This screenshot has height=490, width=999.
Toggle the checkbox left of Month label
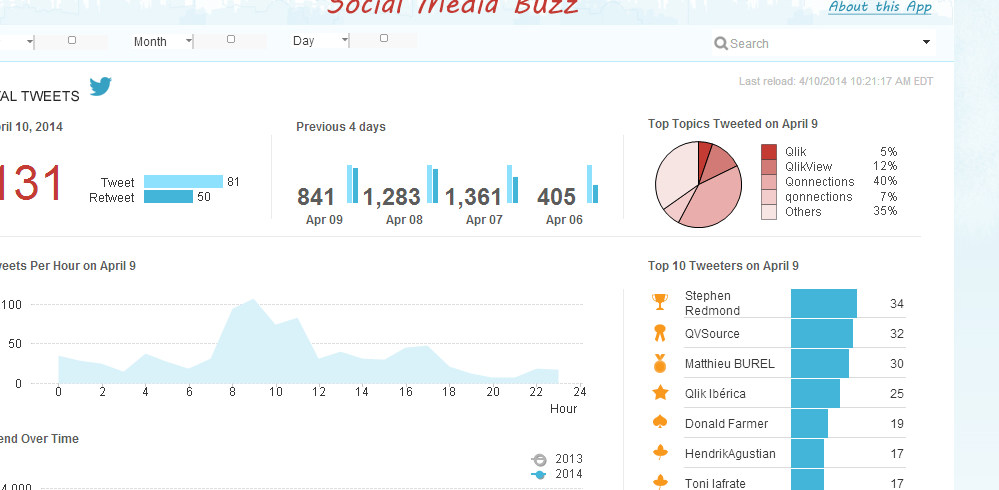[x=72, y=40]
